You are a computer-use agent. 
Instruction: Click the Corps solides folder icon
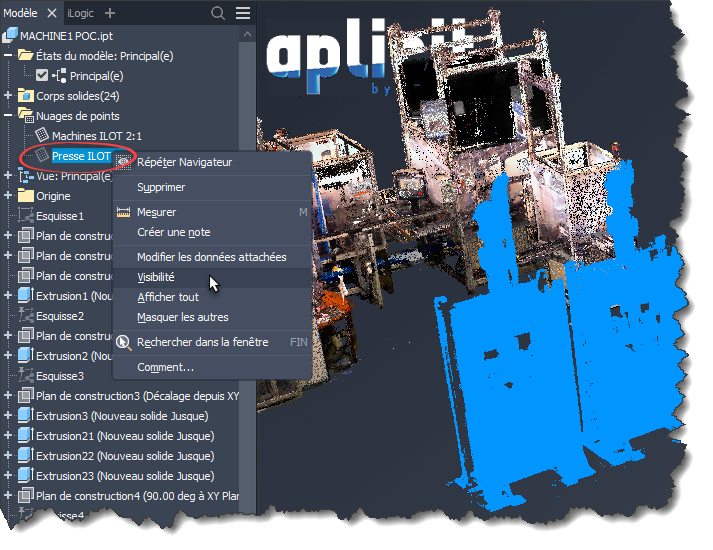coord(25,96)
